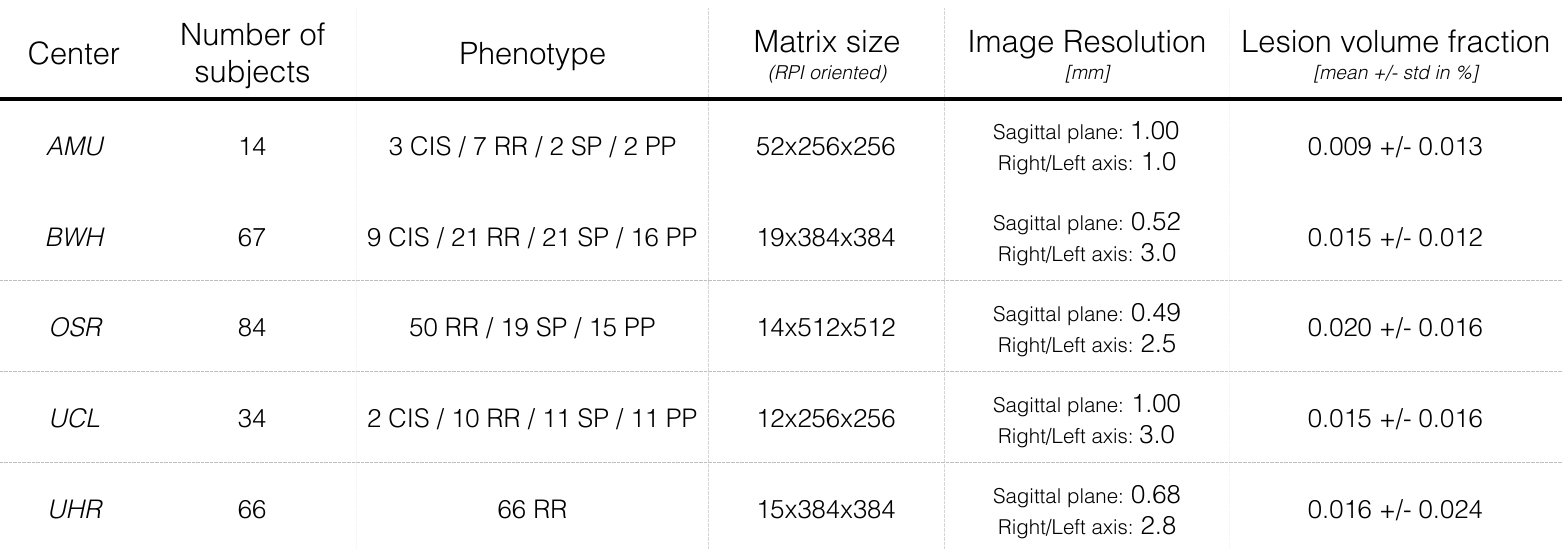Select the UHR center cell

(73, 510)
